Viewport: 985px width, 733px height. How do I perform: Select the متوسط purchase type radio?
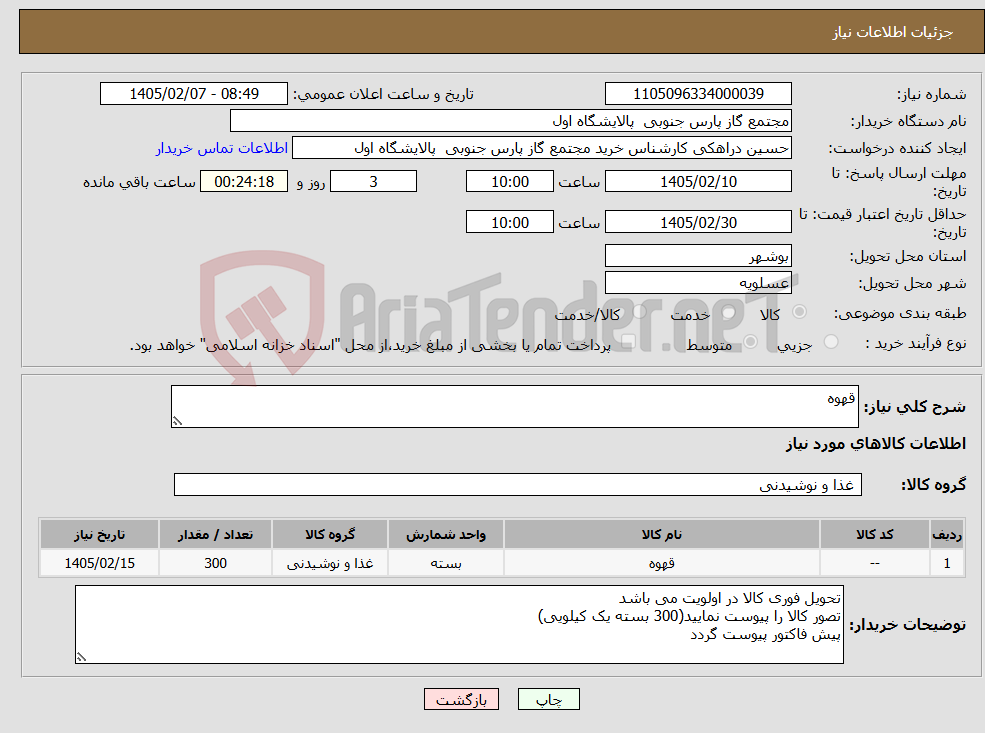click(x=750, y=342)
